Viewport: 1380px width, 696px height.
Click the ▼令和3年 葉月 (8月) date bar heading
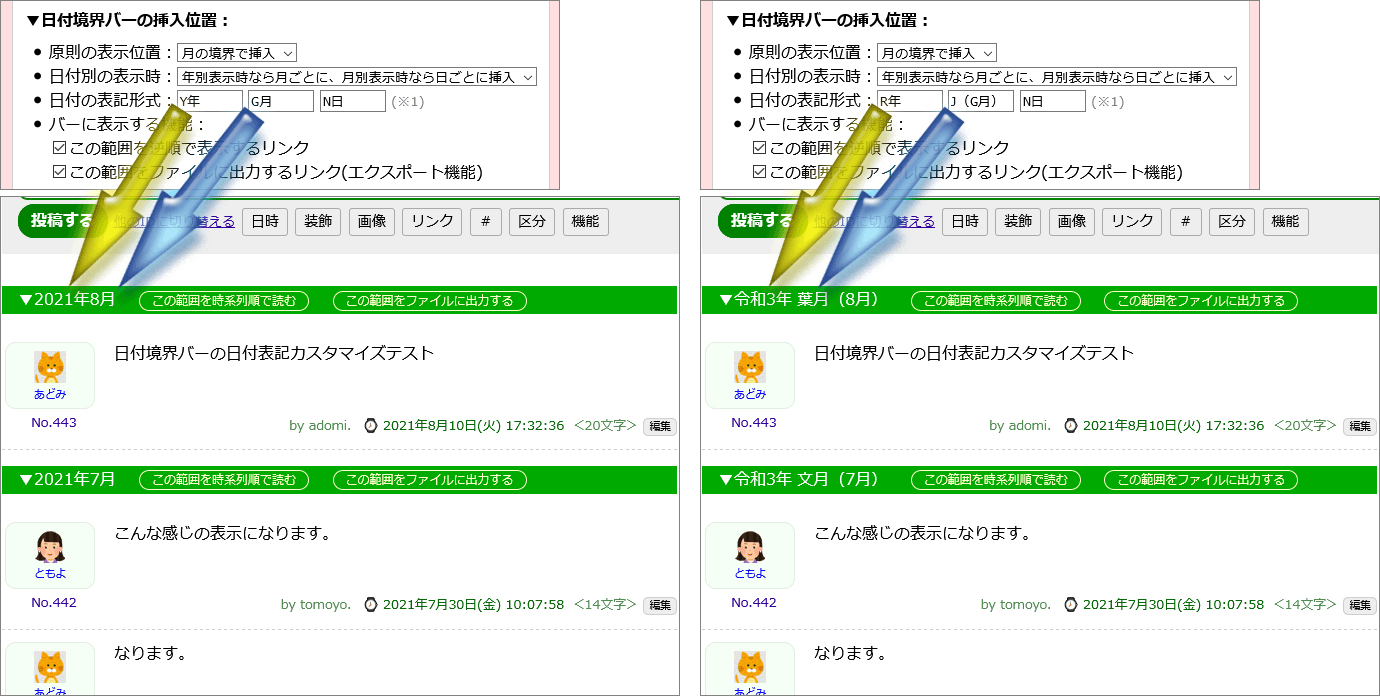pos(798,300)
